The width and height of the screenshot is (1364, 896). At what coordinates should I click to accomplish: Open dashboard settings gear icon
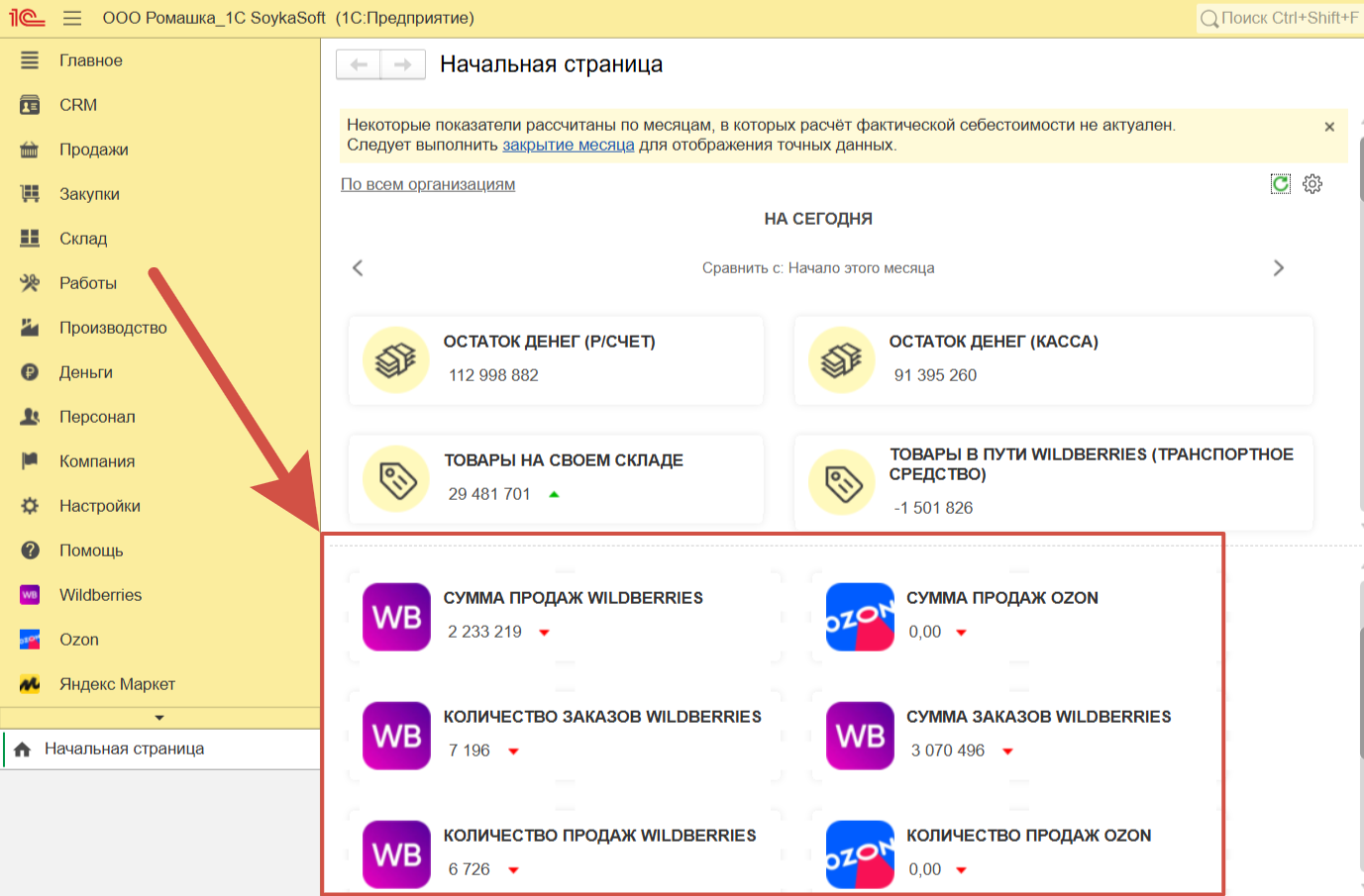point(1312,184)
